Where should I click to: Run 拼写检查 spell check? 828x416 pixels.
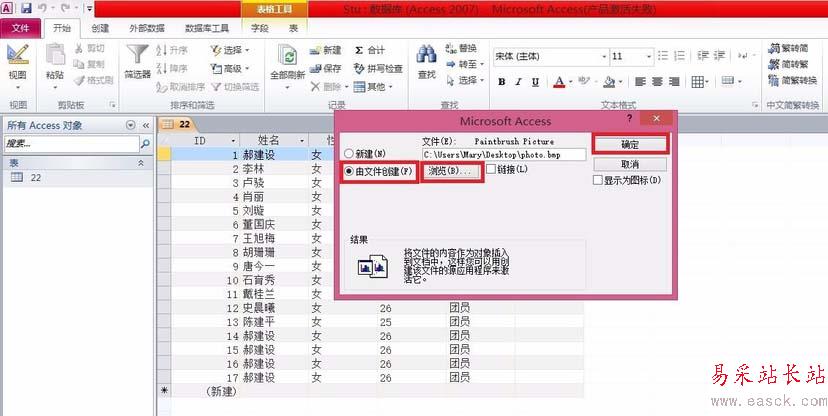(x=378, y=68)
